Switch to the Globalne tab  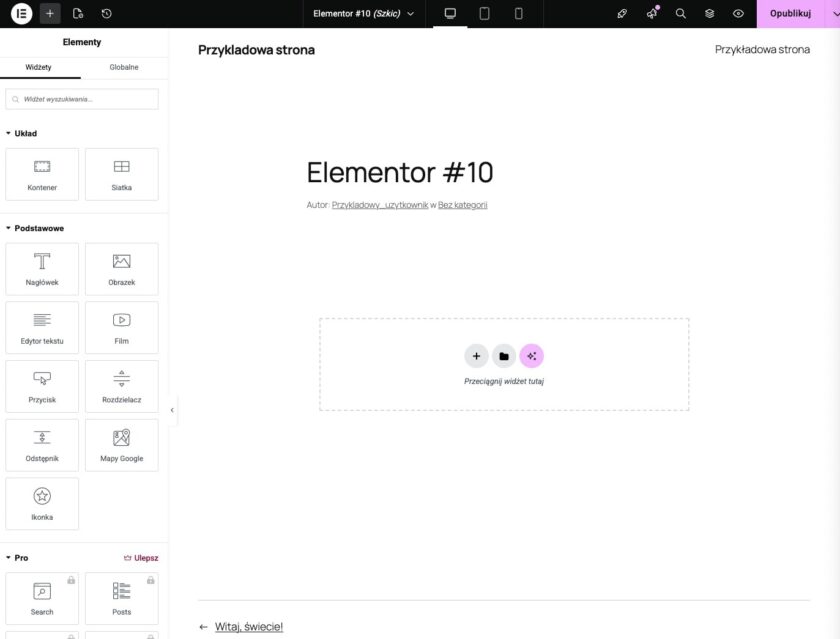124,67
